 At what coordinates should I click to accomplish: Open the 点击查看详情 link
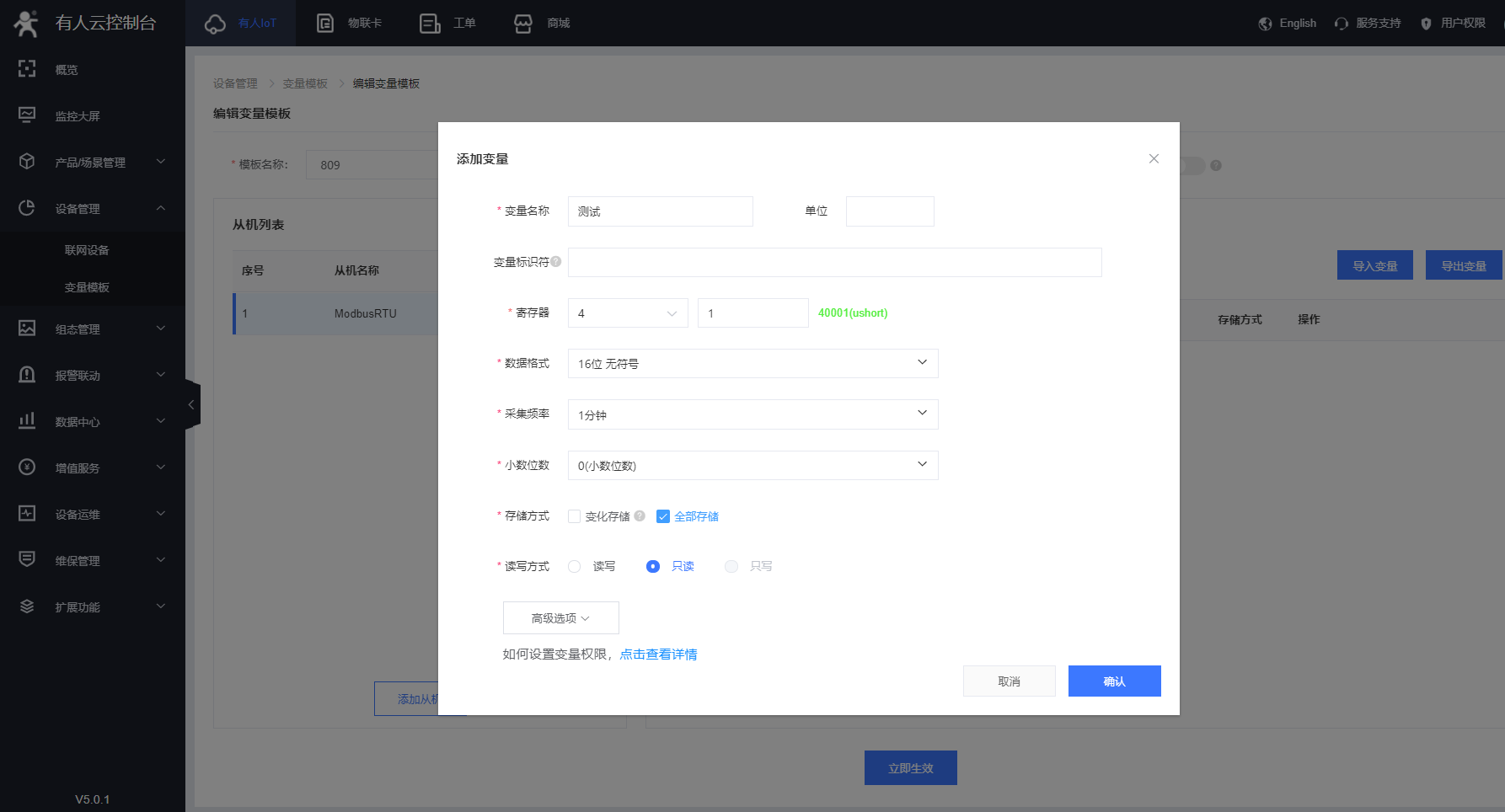[x=658, y=654]
